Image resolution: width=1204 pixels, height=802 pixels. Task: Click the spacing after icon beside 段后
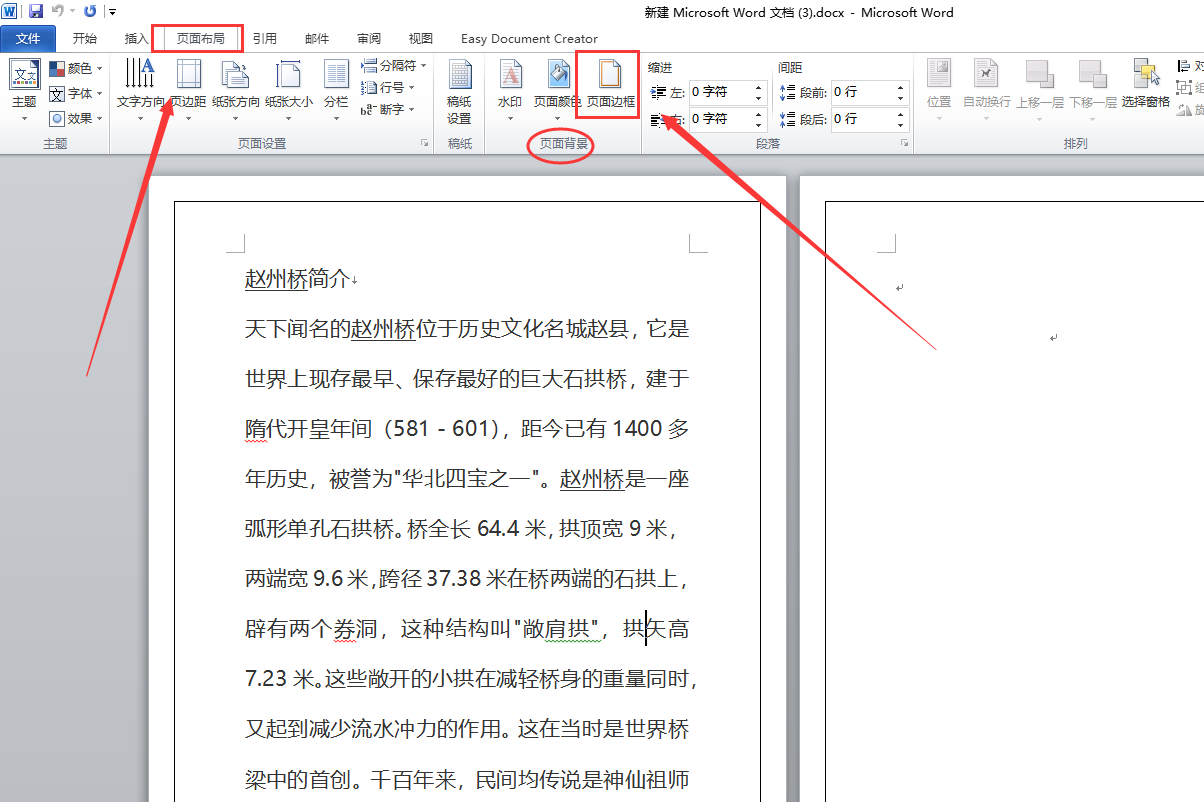tap(787, 119)
